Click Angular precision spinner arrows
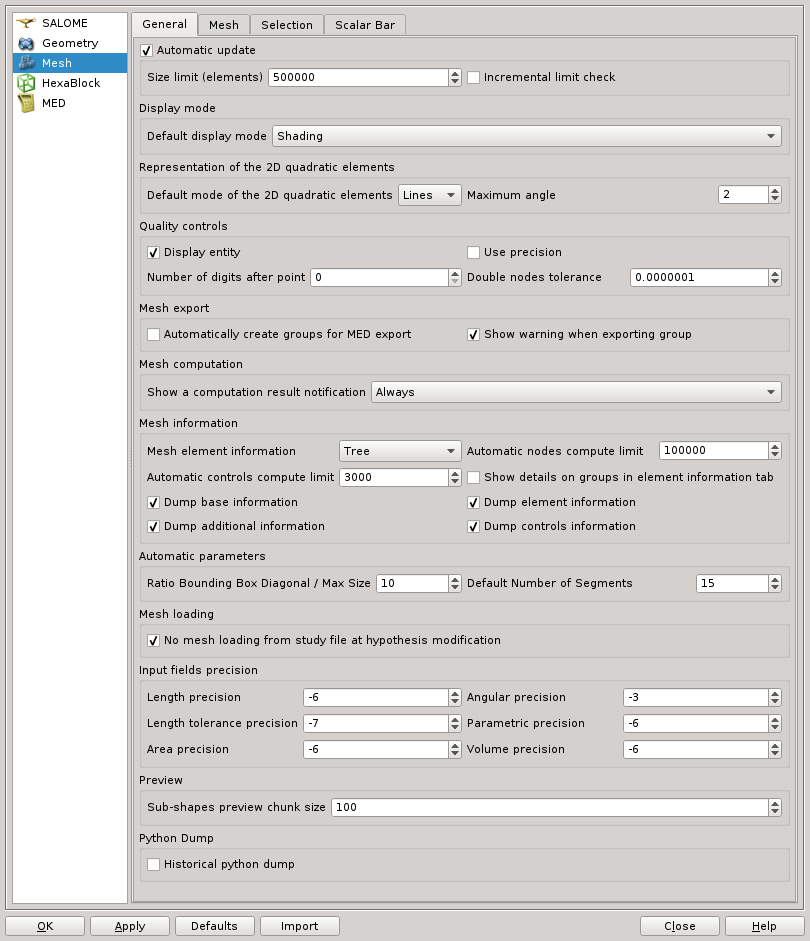810x941 pixels. (x=775, y=697)
